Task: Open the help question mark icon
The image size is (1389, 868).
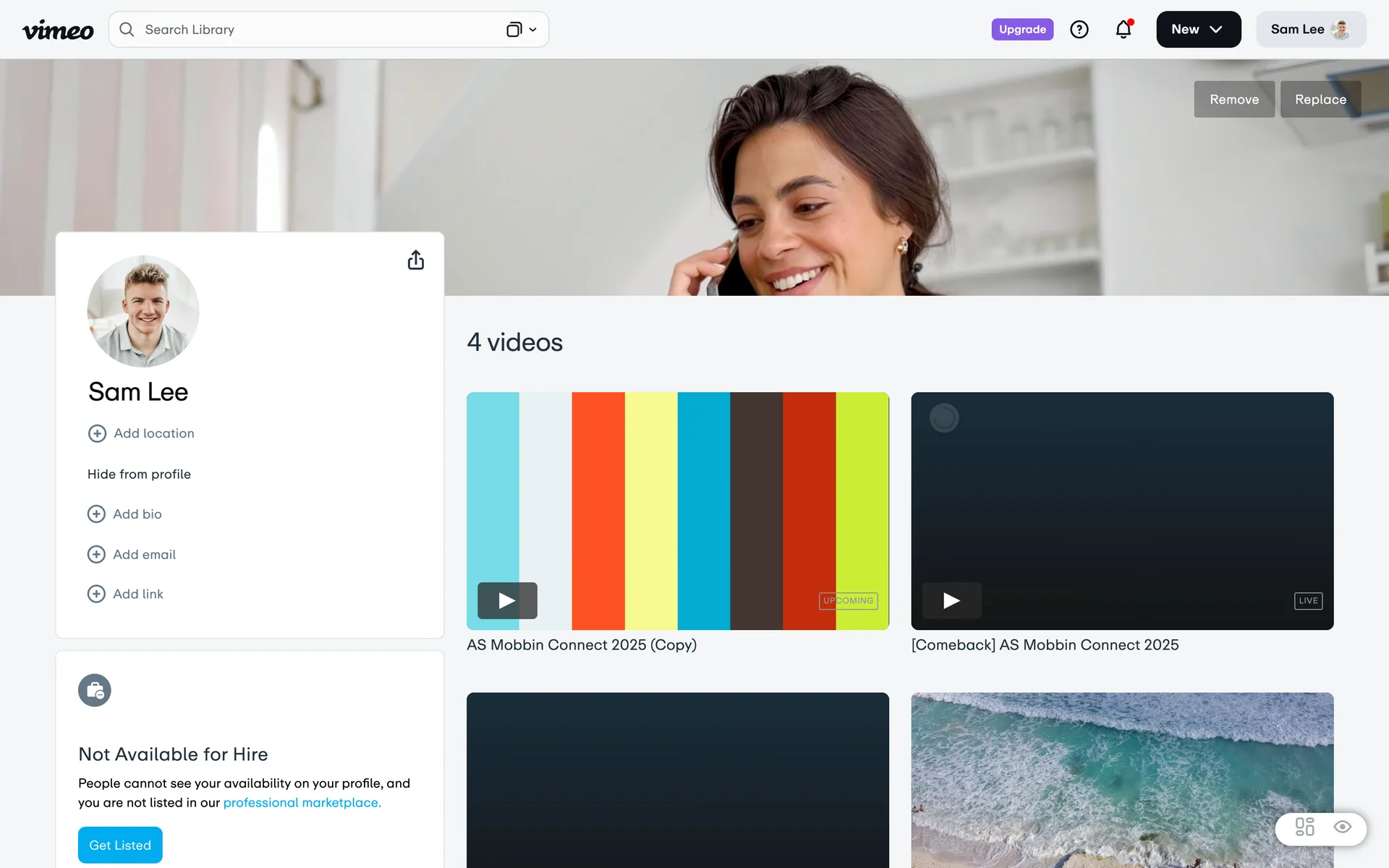Action: [x=1079, y=30]
